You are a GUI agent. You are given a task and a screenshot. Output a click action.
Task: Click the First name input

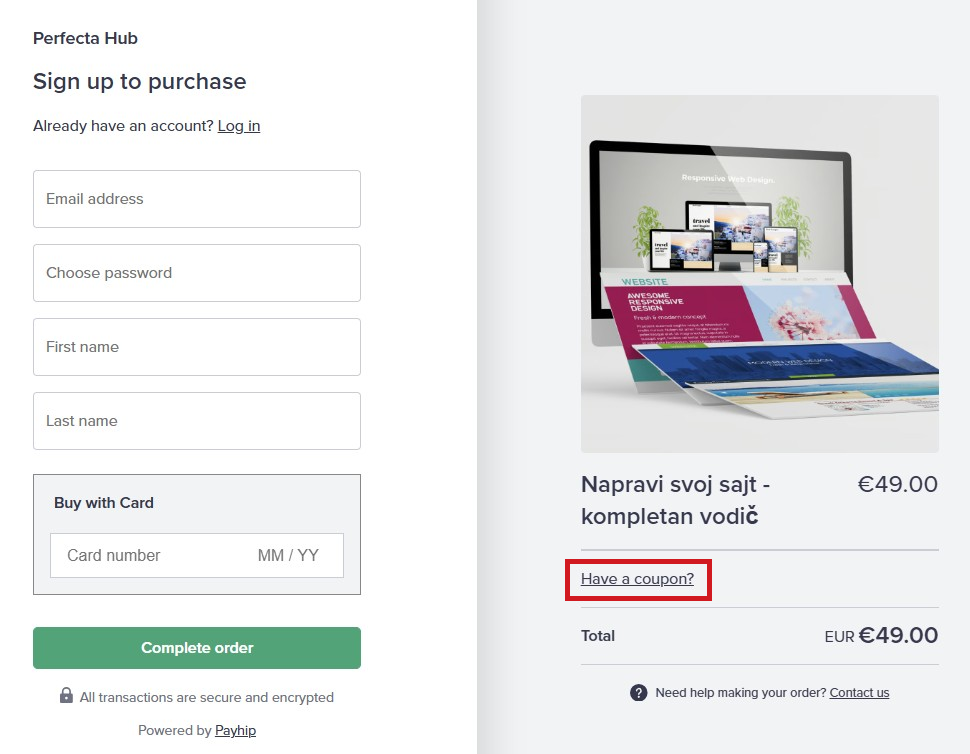(196, 347)
